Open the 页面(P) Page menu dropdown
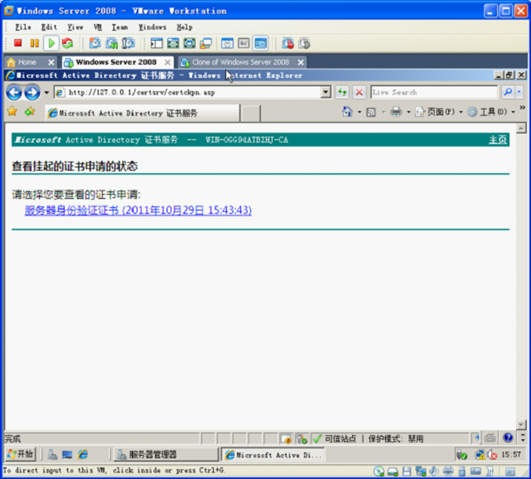This screenshot has height=479, width=531. pyautogui.click(x=439, y=111)
